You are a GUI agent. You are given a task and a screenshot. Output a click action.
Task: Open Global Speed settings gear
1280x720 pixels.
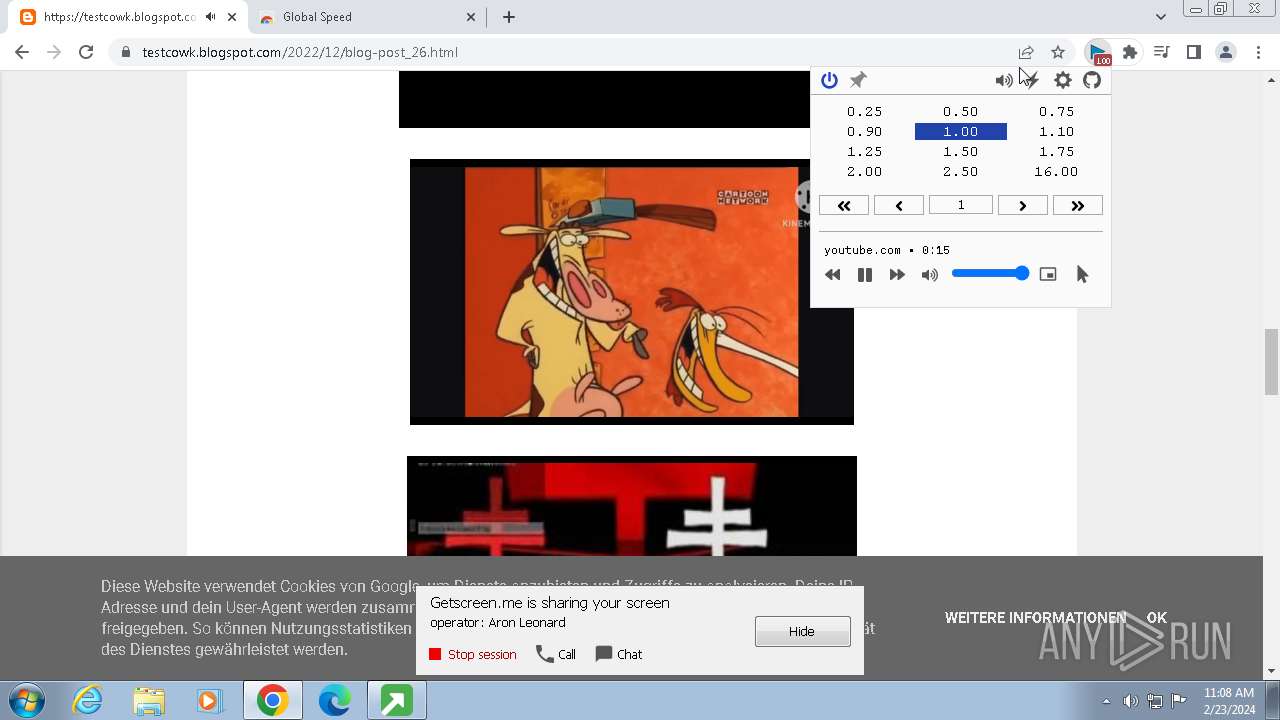pos(1063,80)
